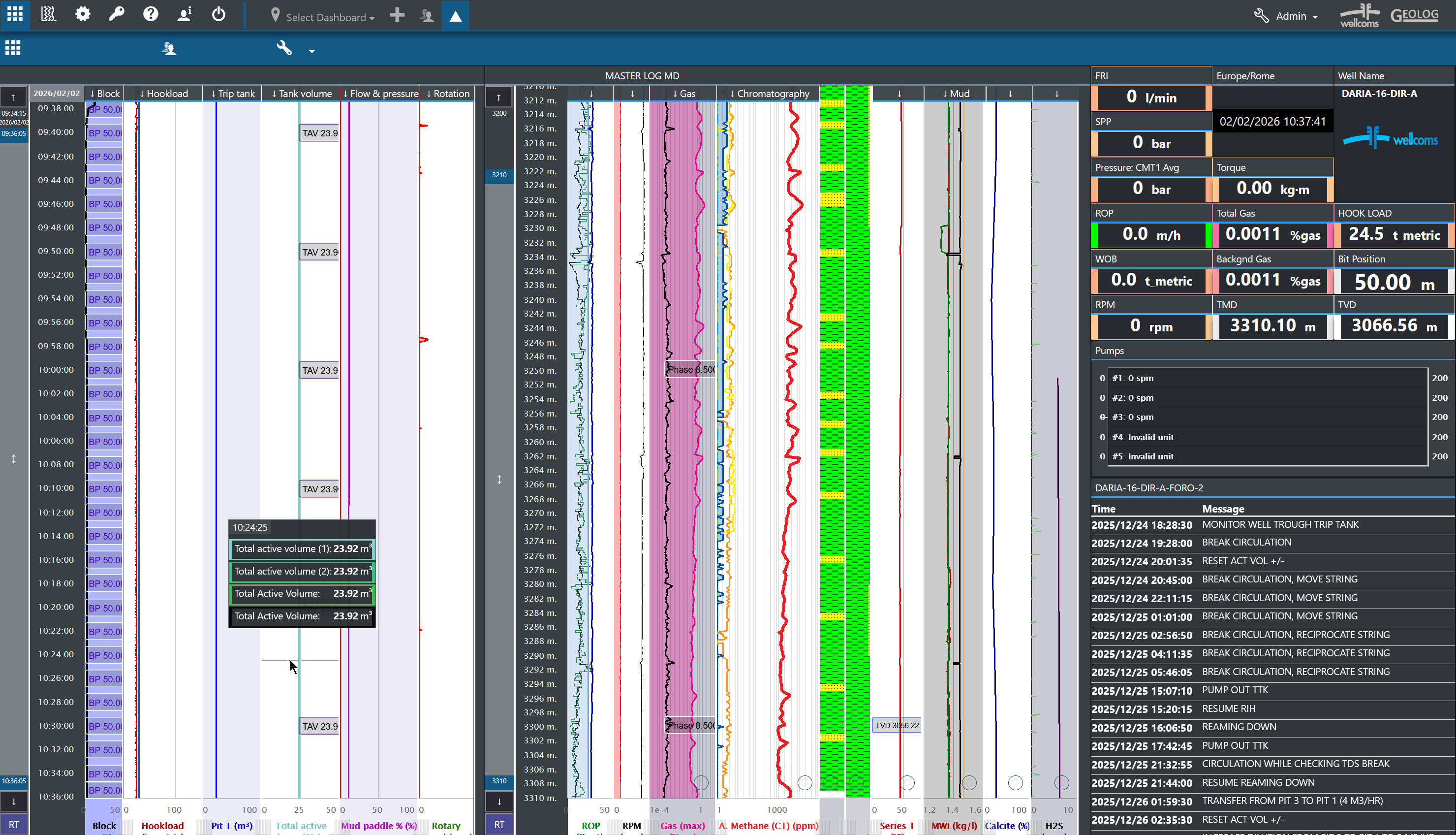Toggle RT mode on time log
The image size is (1456, 835).
[x=14, y=825]
